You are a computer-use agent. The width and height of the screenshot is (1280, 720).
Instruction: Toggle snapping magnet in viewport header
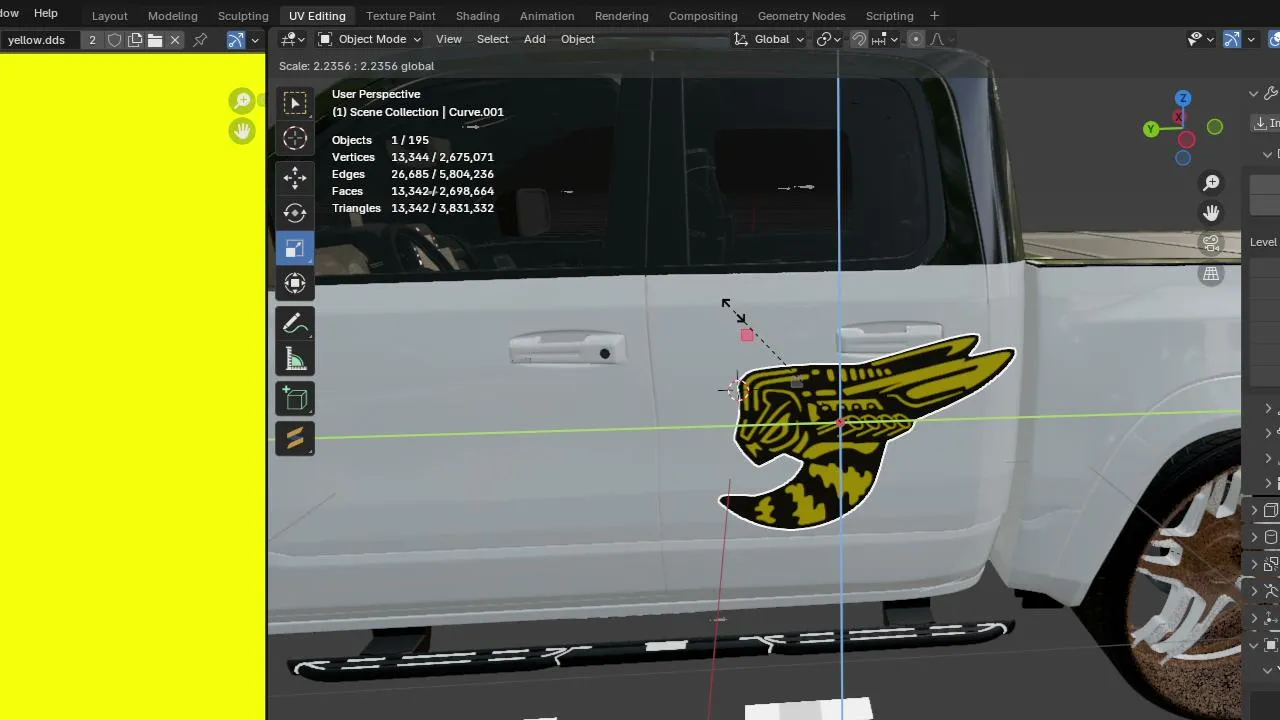(x=859, y=39)
